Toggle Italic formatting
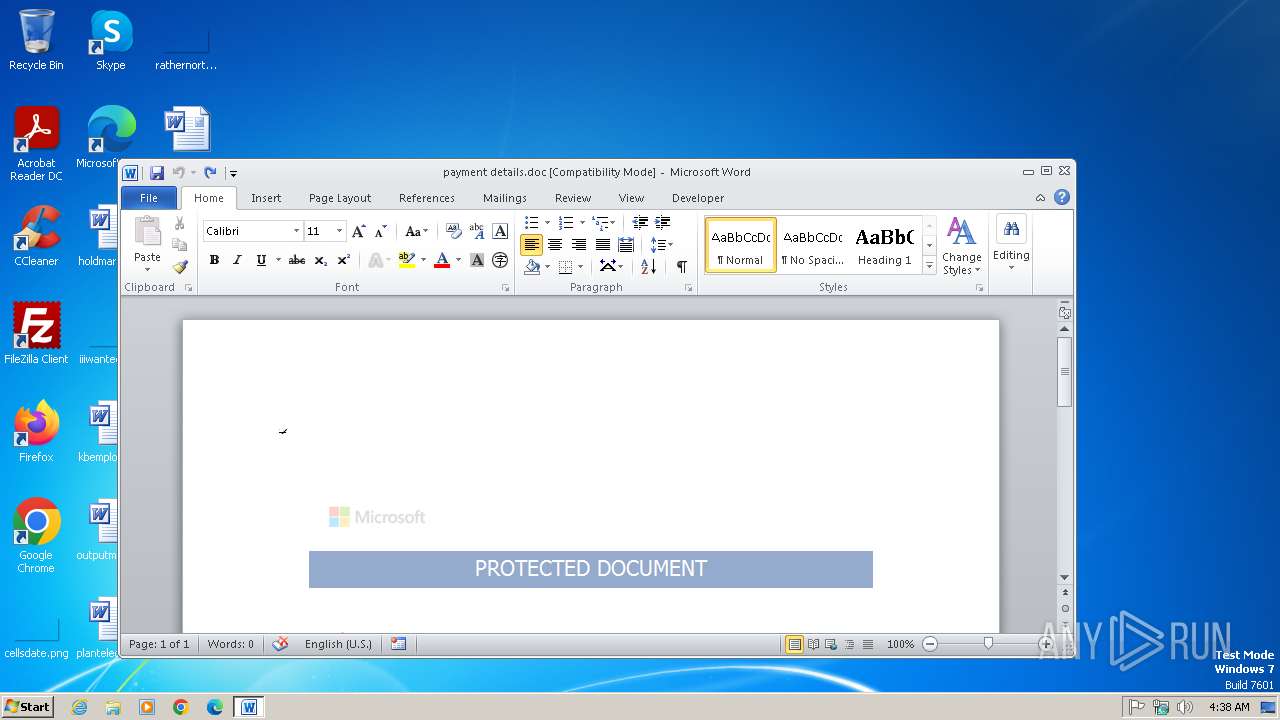This screenshot has width=1280, height=720. [x=237, y=260]
